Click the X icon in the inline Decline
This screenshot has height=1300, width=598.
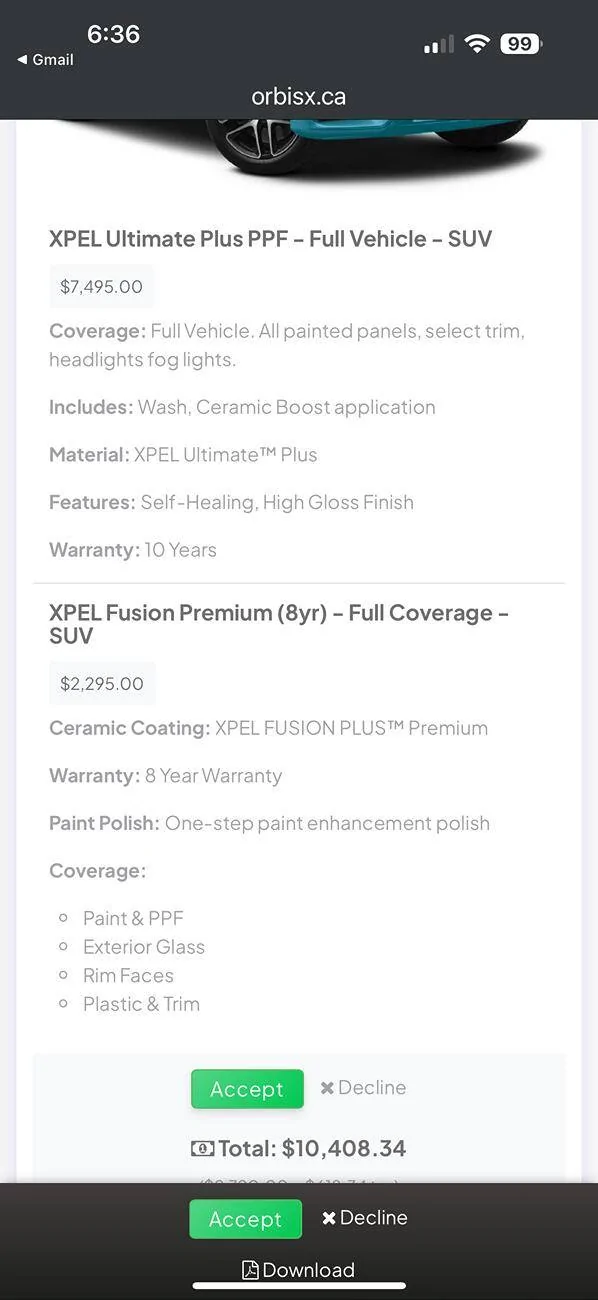click(x=327, y=1088)
